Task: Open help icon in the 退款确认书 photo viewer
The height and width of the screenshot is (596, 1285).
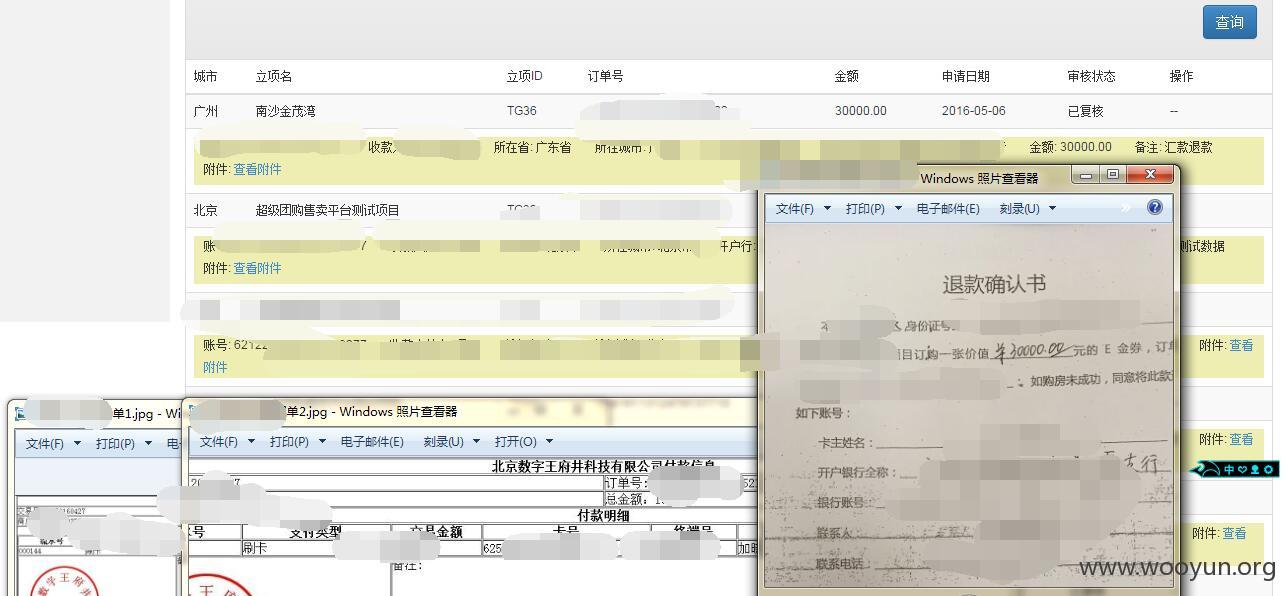Action: click(x=1155, y=207)
